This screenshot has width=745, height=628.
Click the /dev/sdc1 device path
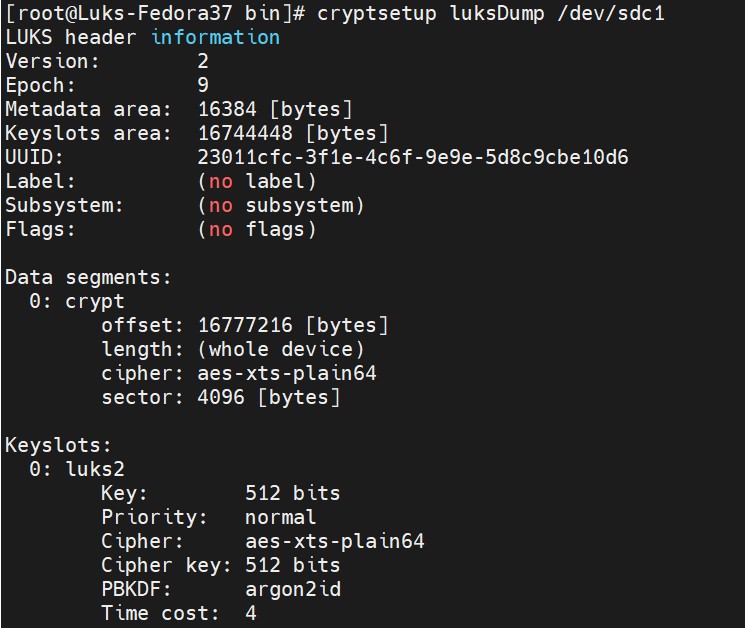[611, 13]
